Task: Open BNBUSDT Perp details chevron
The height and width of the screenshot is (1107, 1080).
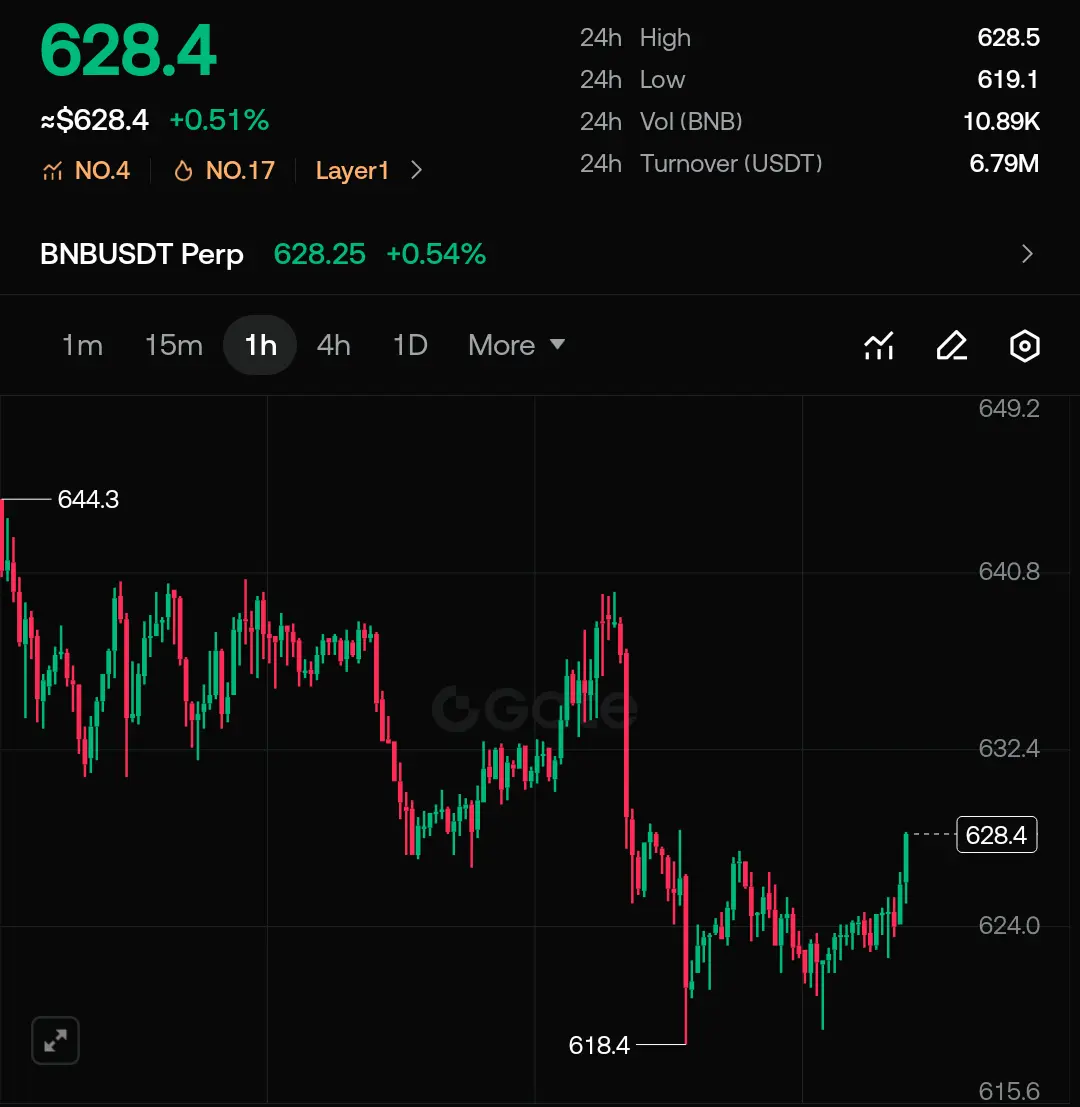Action: 1027,253
